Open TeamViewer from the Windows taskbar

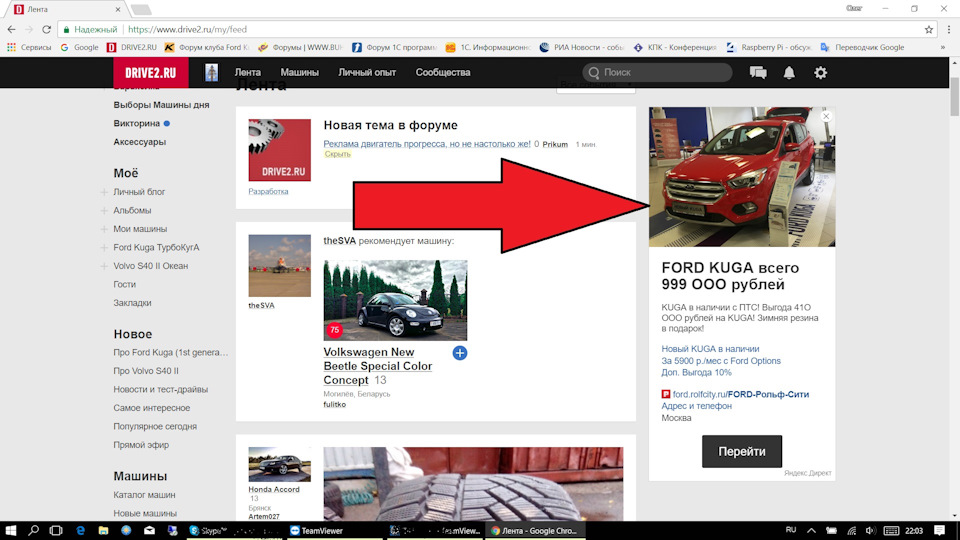click(316, 531)
